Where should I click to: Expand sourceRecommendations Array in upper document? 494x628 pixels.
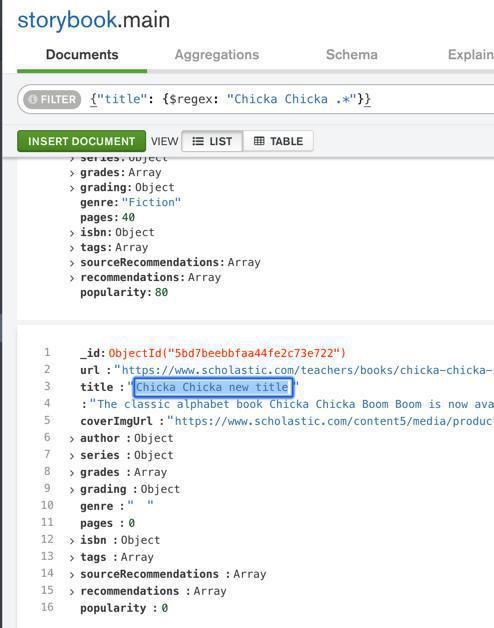click(x=72, y=263)
